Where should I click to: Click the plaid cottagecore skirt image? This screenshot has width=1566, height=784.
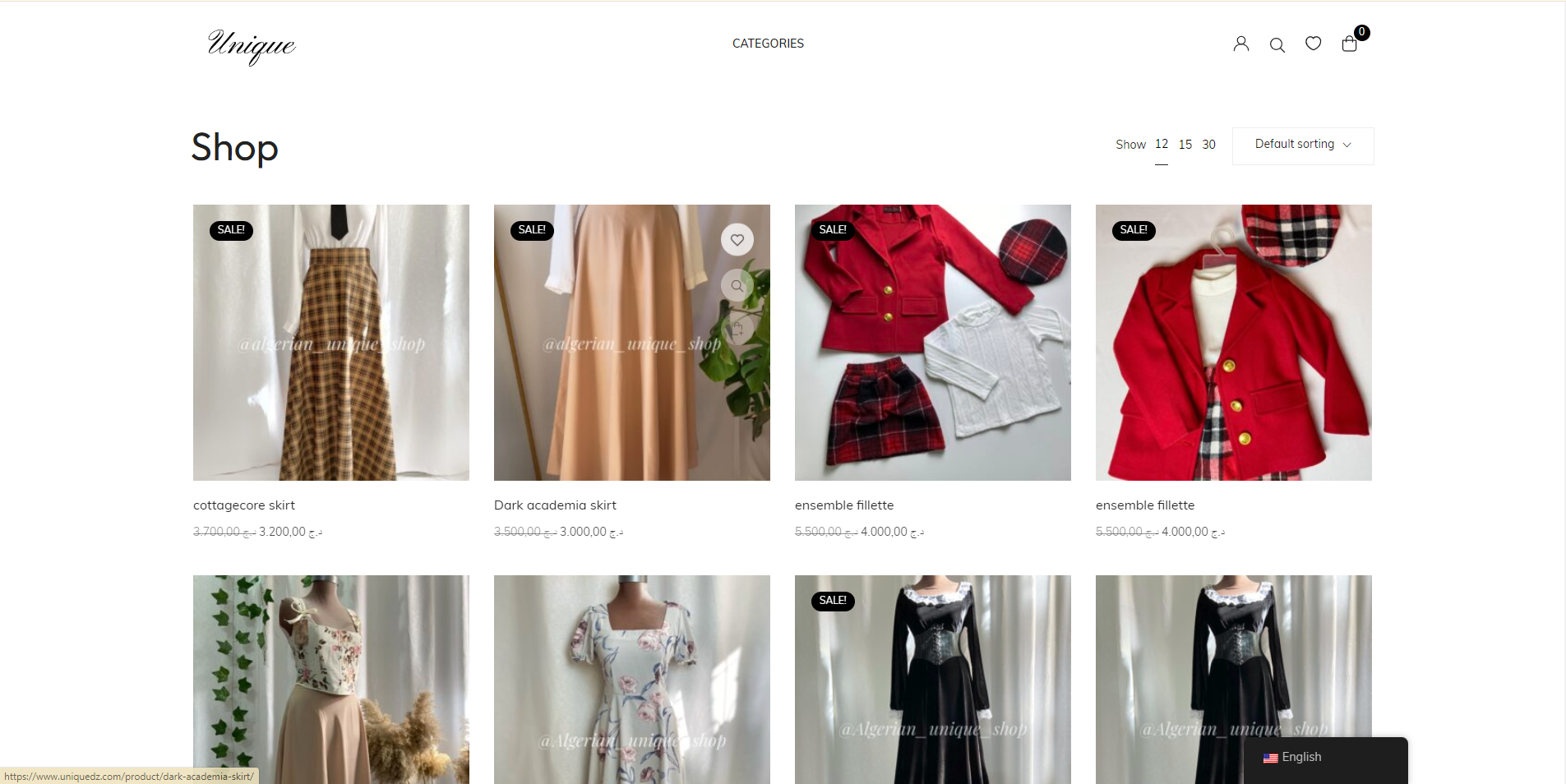pyautogui.click(x=331, y=343)
